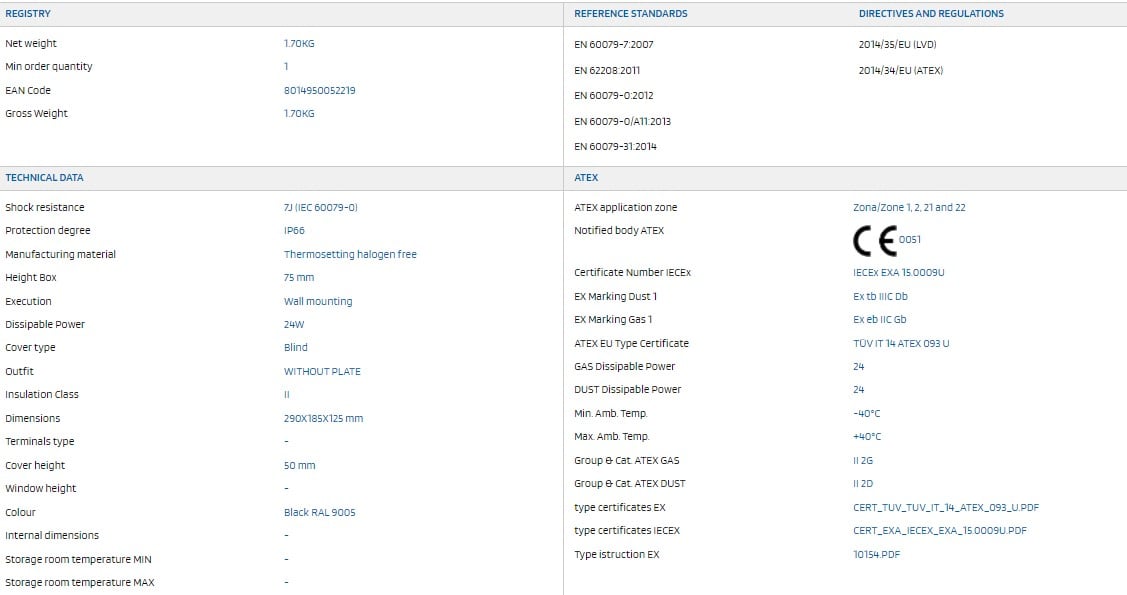Click the 2014/34/EU (ATEX) directive entry
Screen dimensions: 1127x595
tap(901, 70)
